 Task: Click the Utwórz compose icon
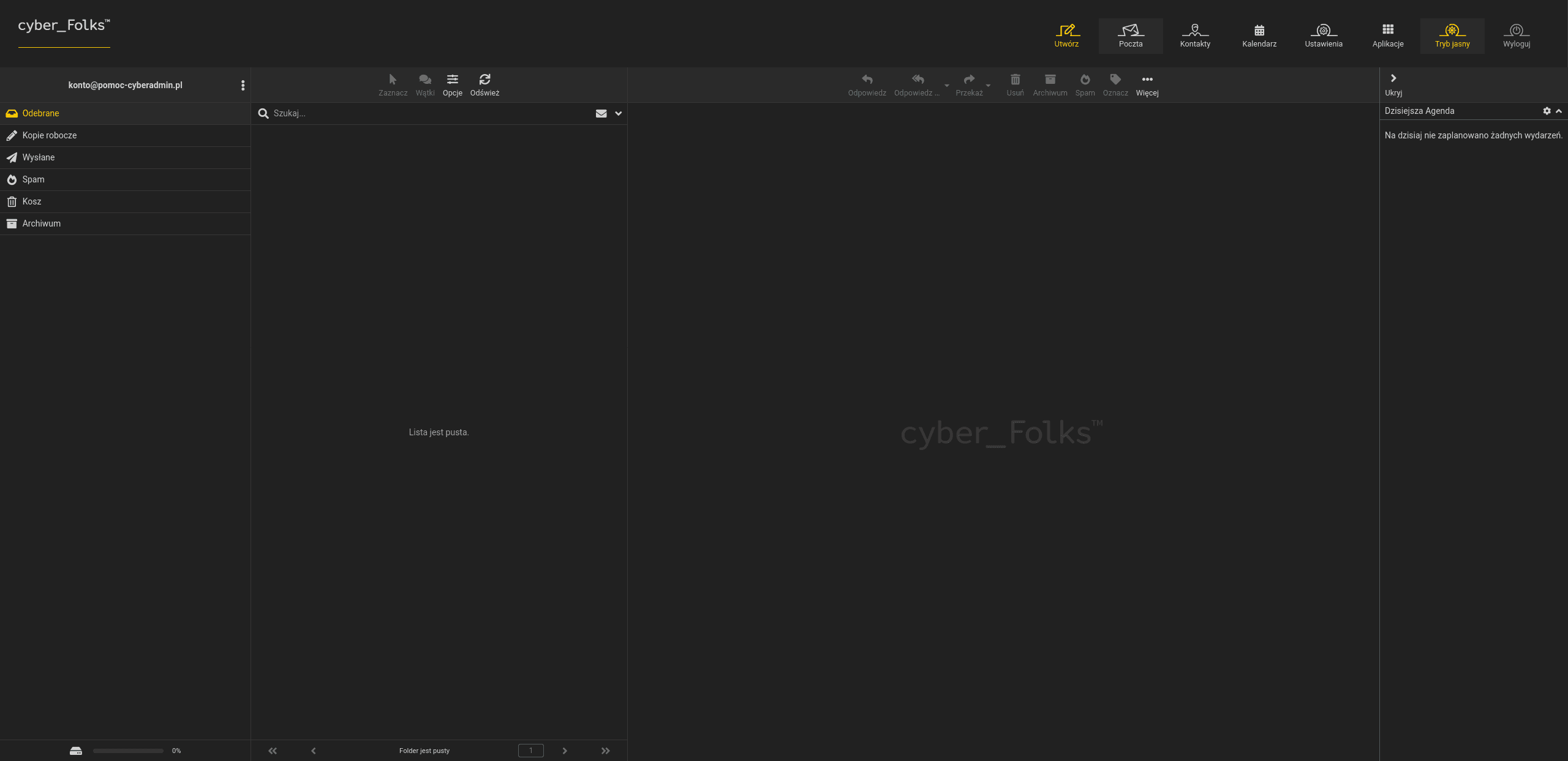pos(1066,30)
